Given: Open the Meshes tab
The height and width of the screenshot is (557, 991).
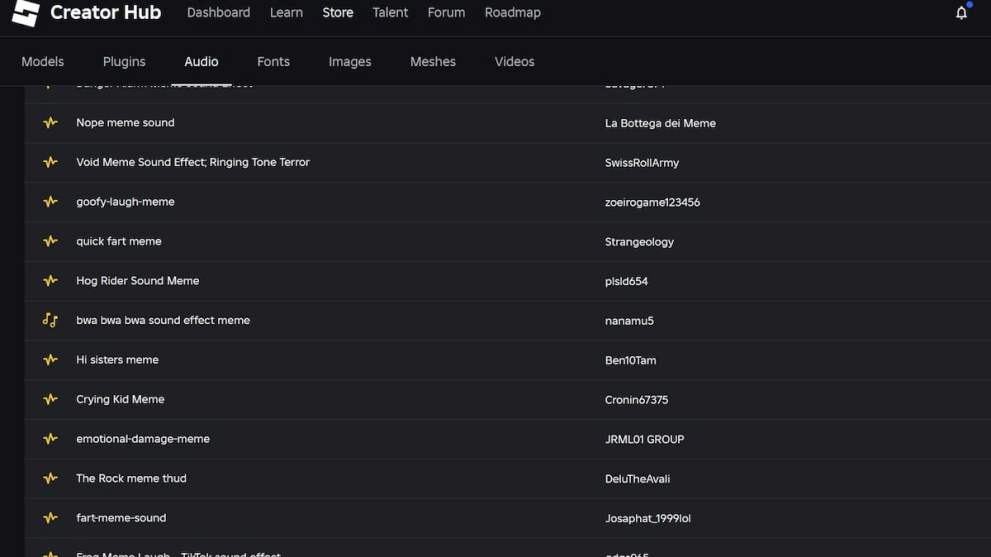Looking at the screenshot, I should (x=432, y=61).
